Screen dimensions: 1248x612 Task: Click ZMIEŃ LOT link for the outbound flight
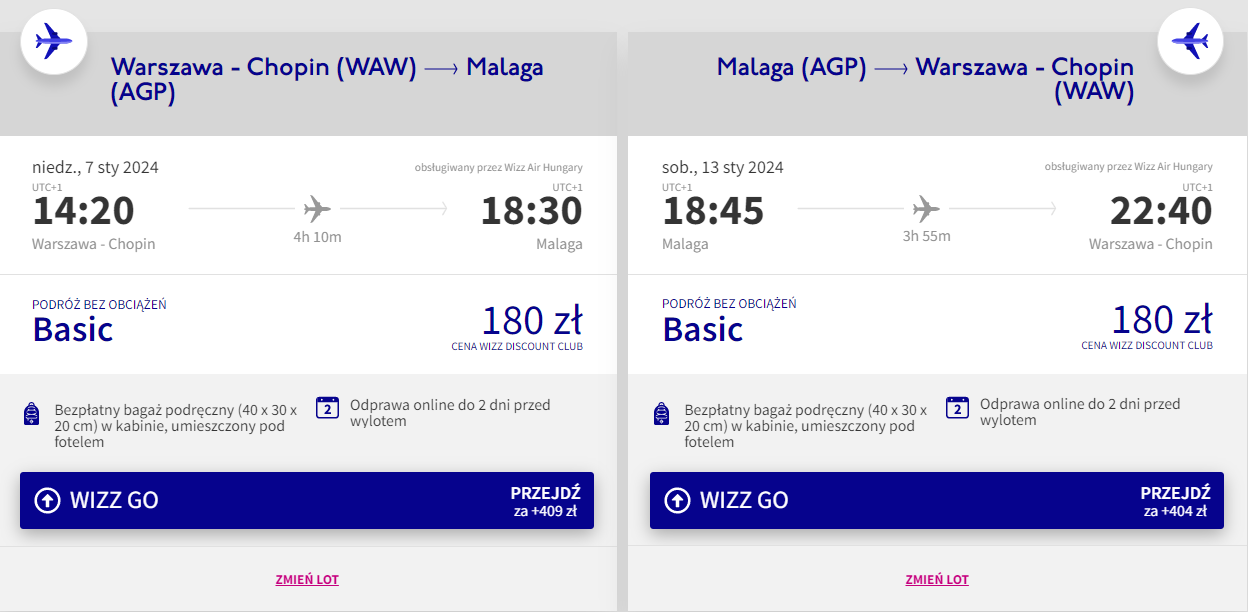tap(307, 580)
